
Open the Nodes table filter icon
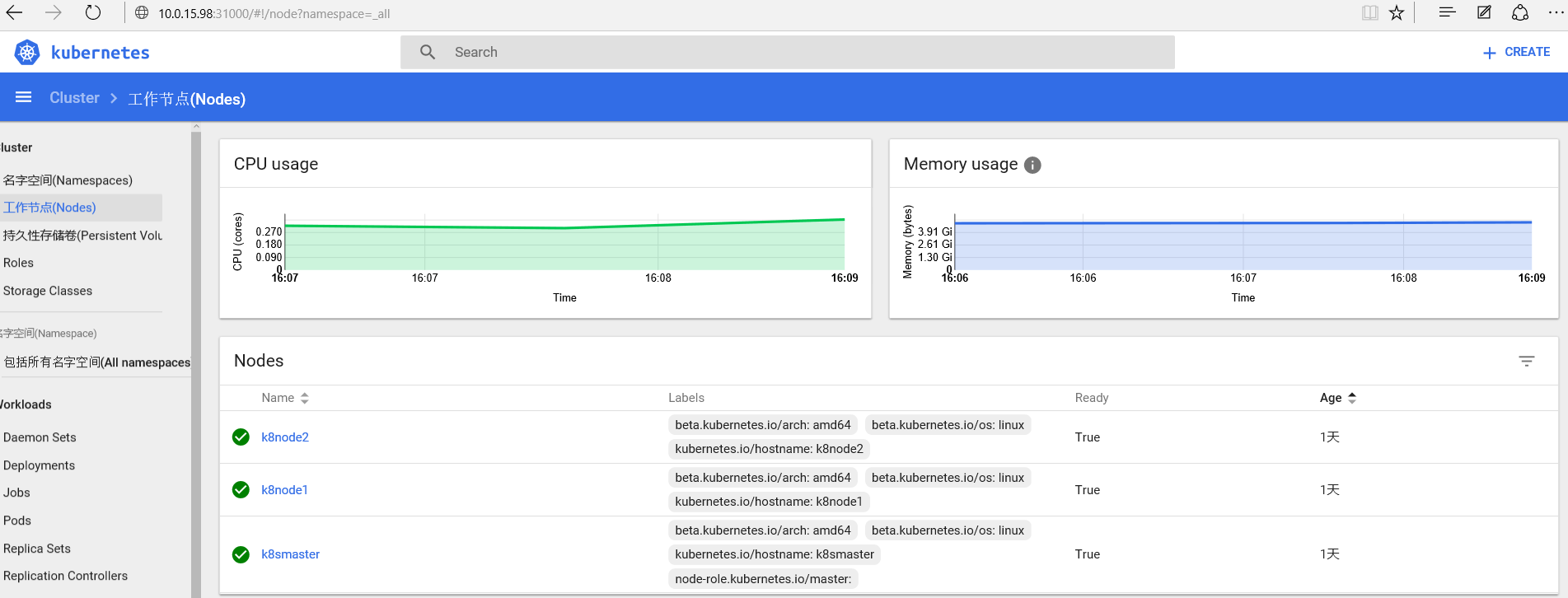pyautogui.click(x=1527, y=361)
